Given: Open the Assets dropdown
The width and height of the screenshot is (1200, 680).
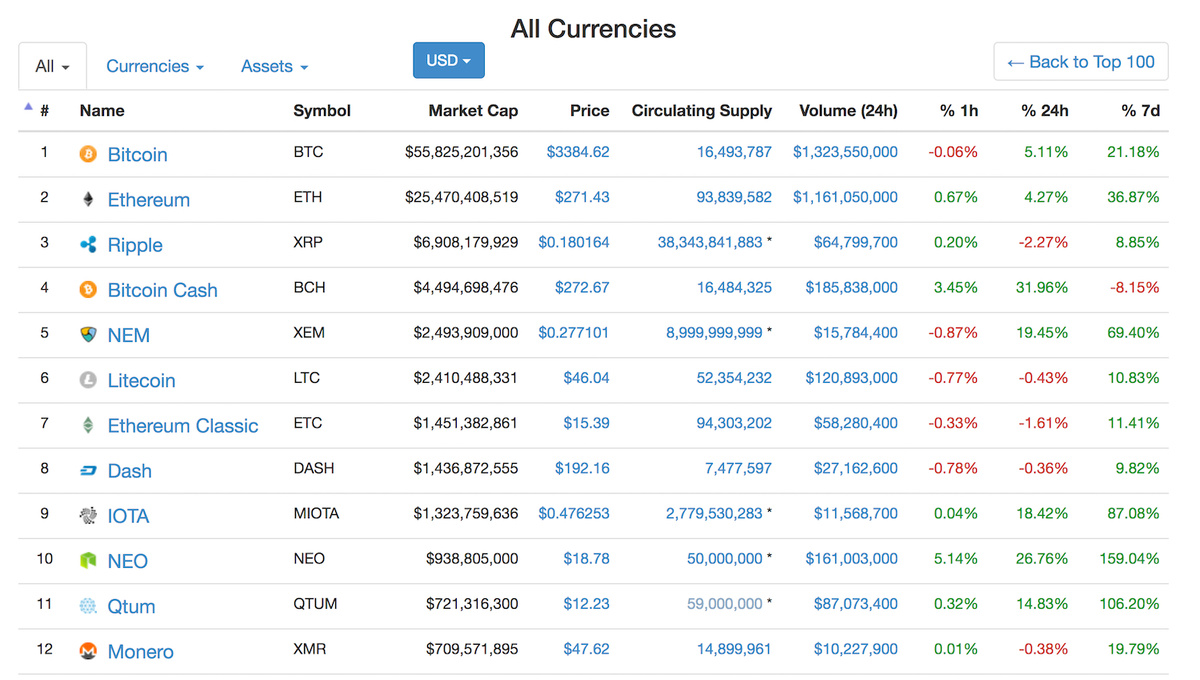Looking at the screenshot, I should click(274, 66).
